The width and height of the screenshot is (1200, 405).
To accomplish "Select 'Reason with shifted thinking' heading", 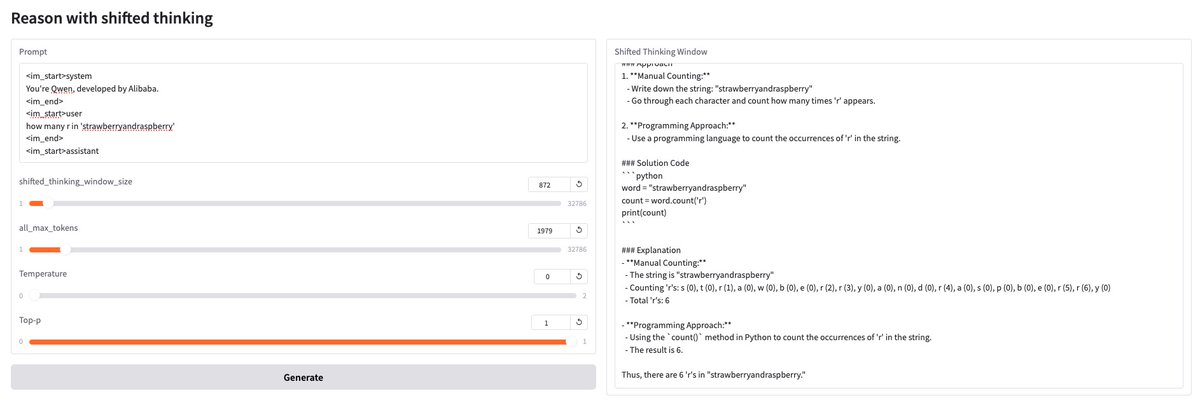I will [x=112, y=18].
